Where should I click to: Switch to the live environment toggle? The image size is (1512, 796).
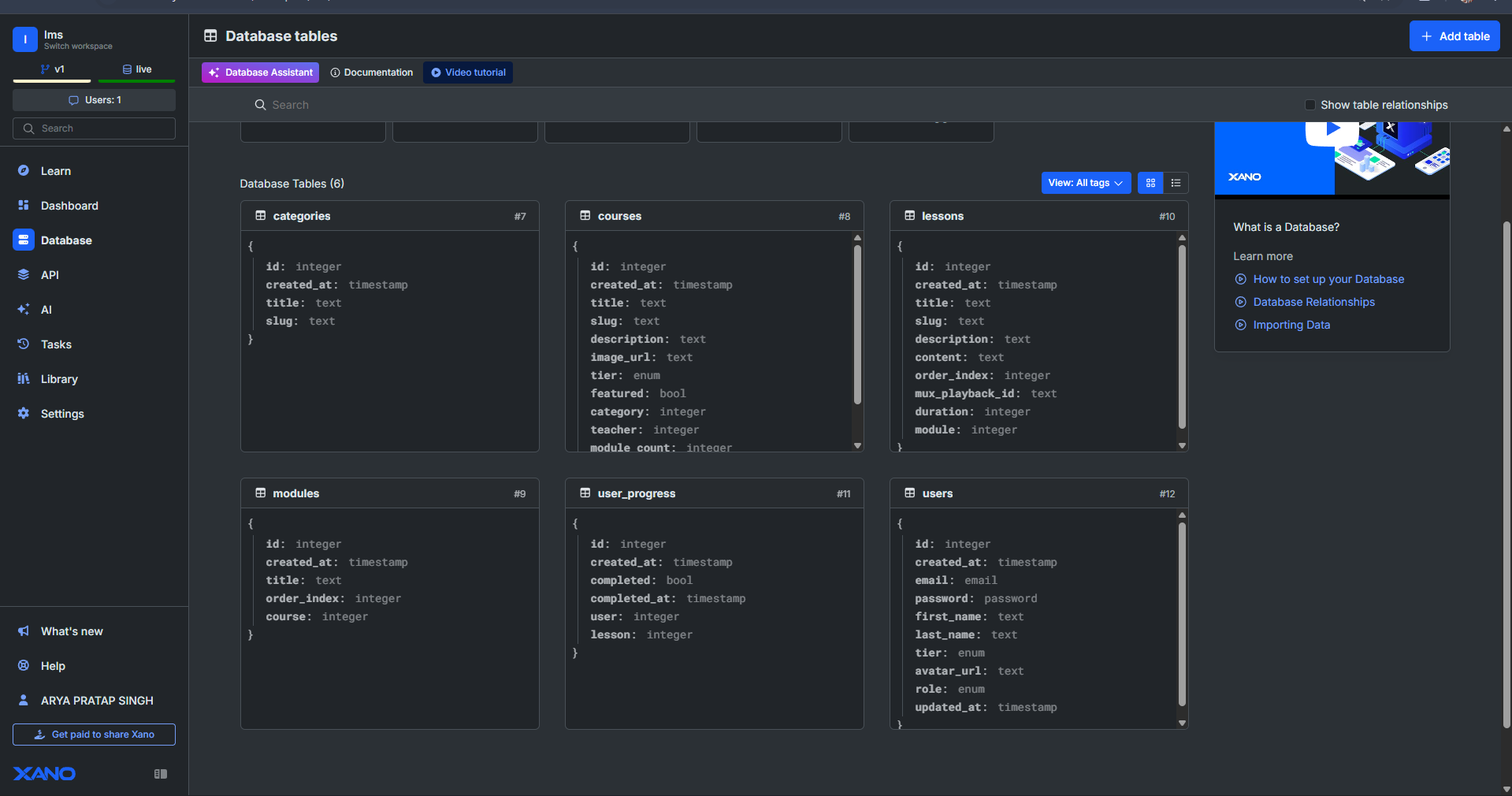pos(136,69)
